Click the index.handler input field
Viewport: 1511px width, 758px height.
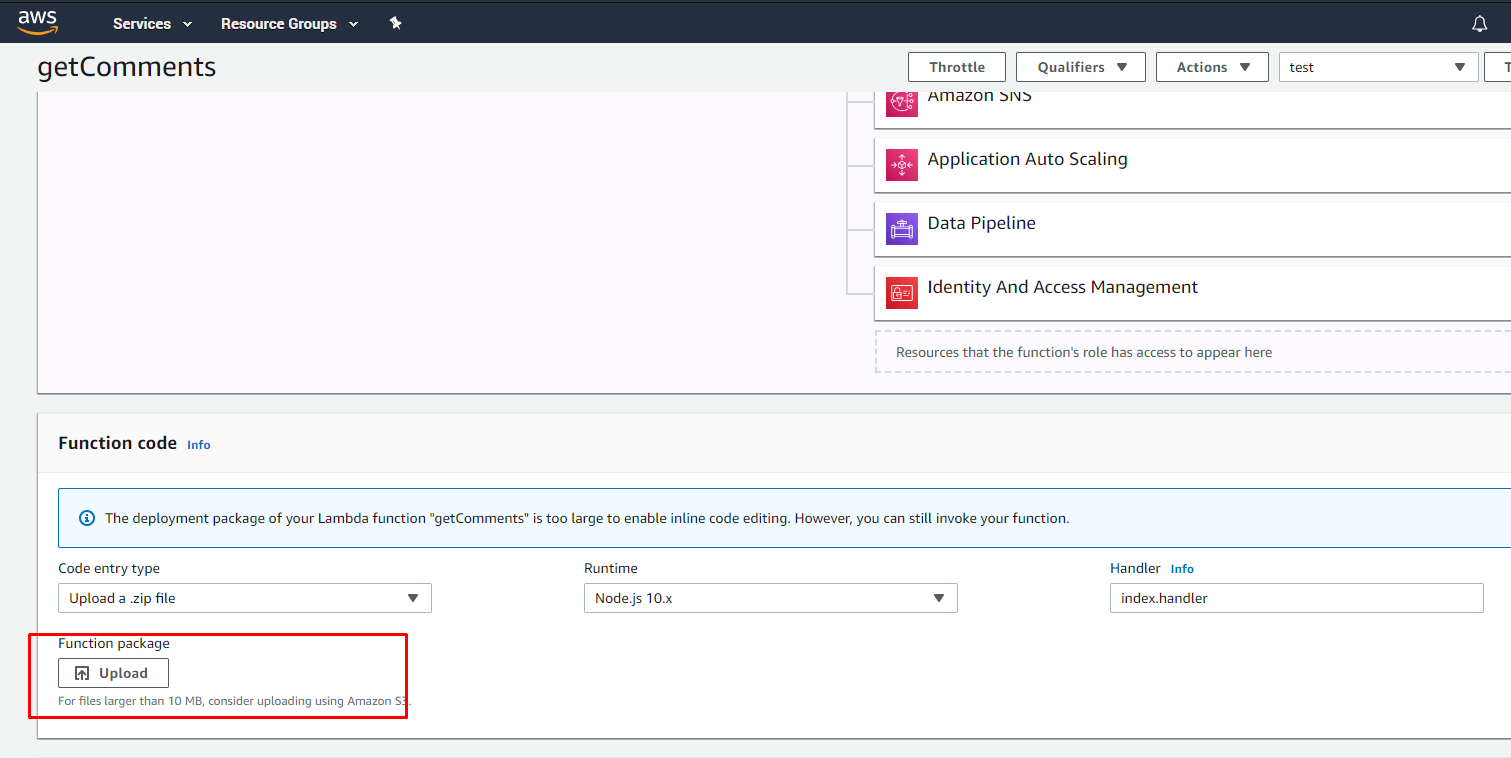click(x=1296, y=598)
